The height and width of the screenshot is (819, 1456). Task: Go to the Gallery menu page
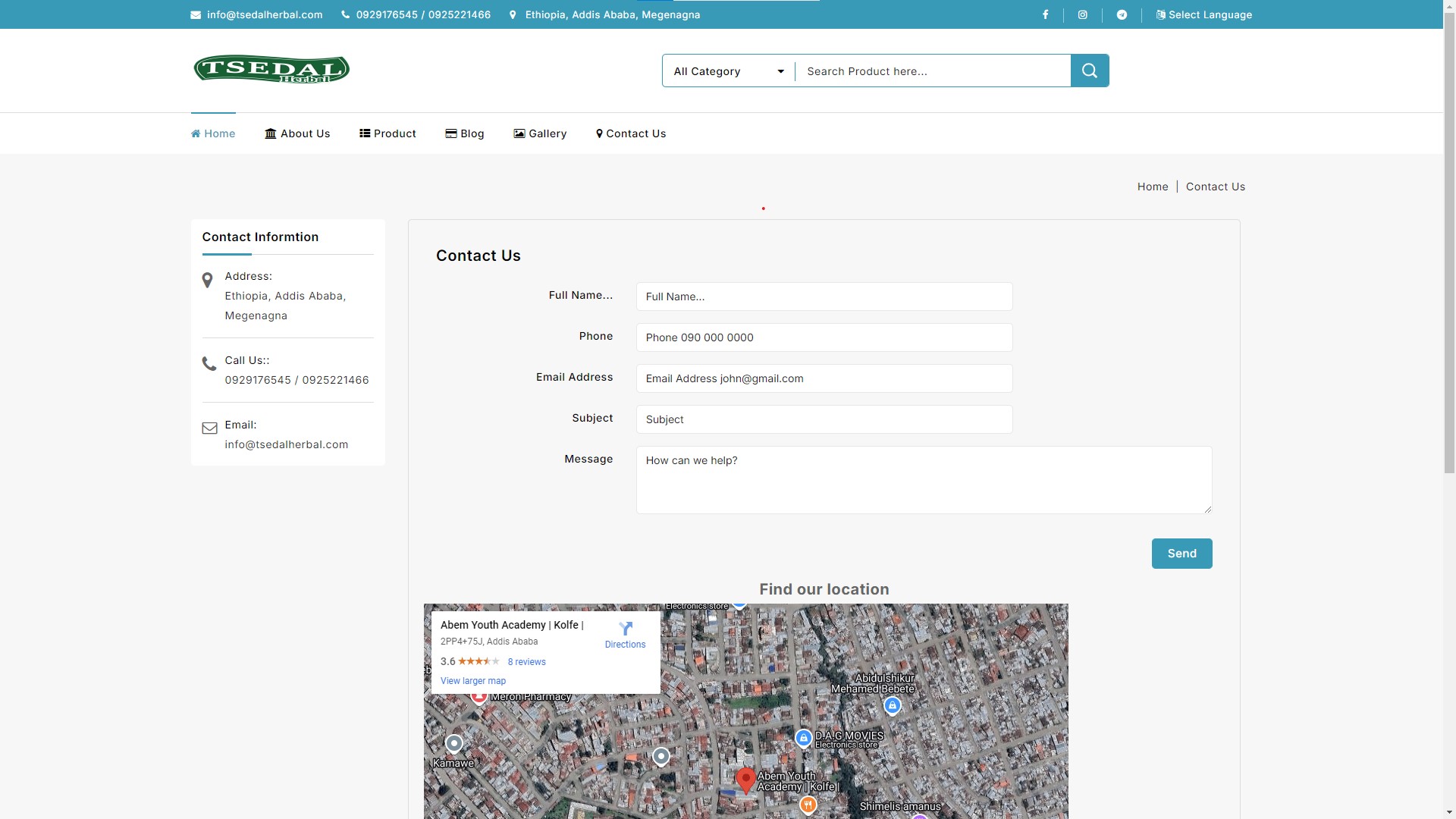(540, 133)
